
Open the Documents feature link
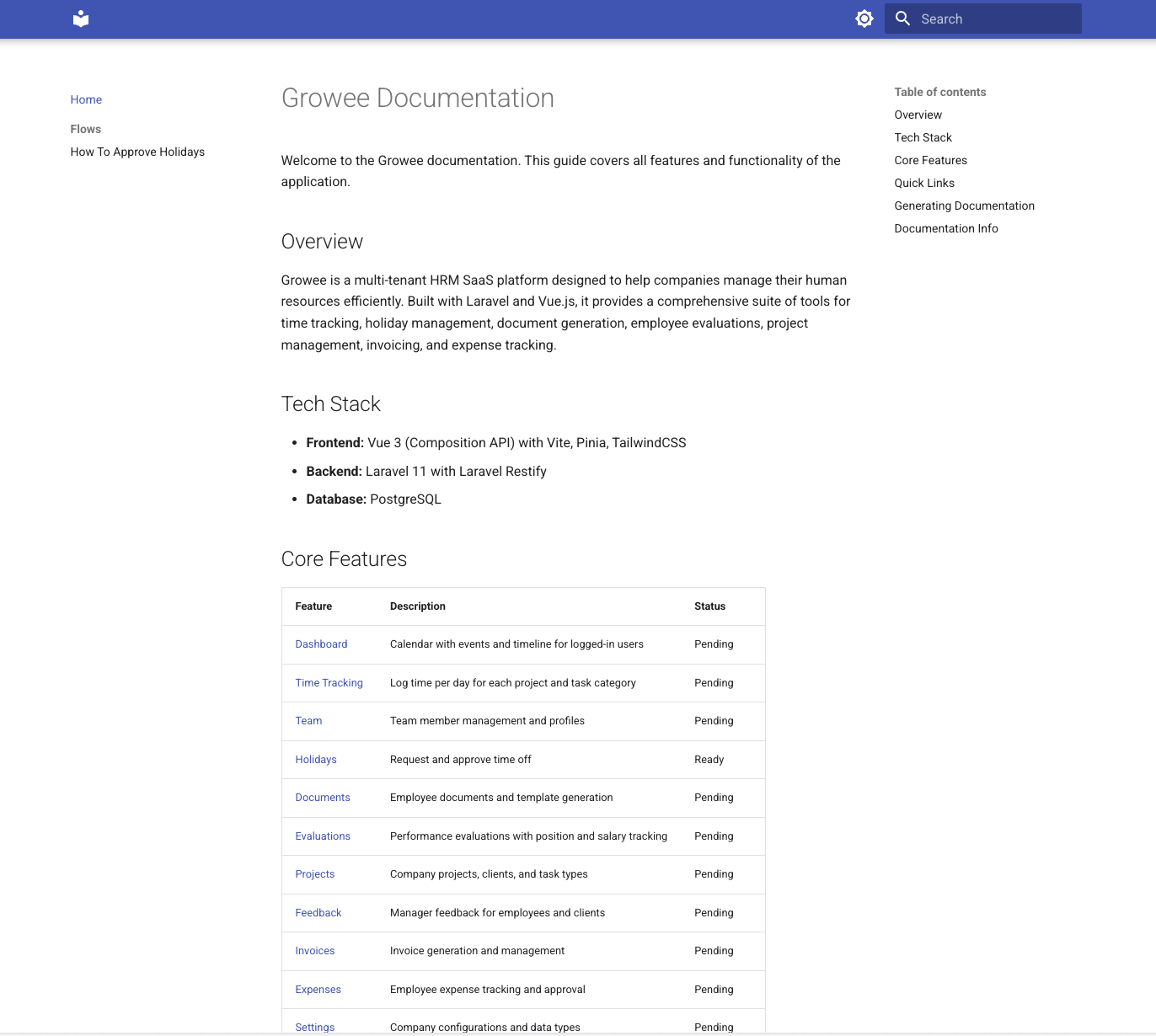(323, 798)
